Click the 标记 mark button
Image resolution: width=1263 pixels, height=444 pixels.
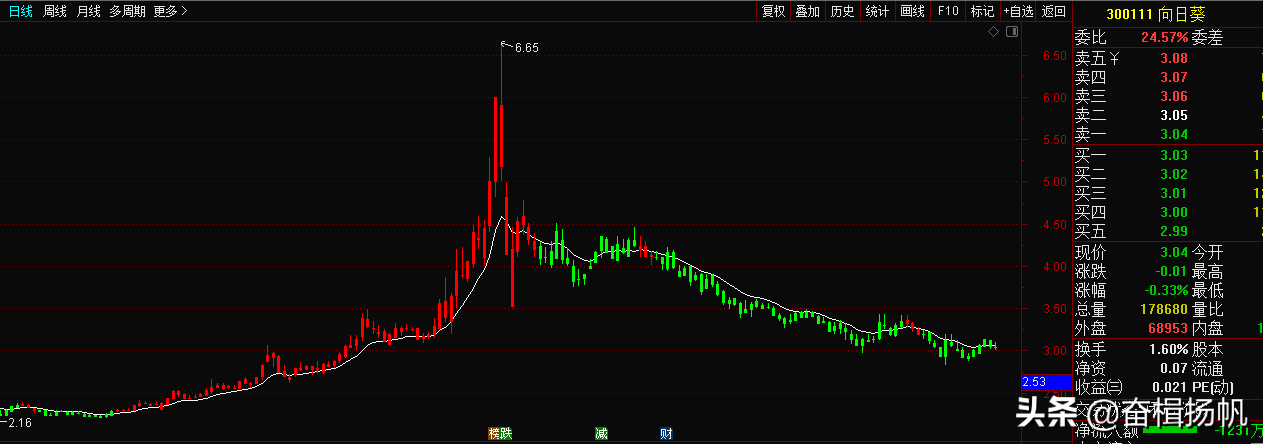pos(982,12)
